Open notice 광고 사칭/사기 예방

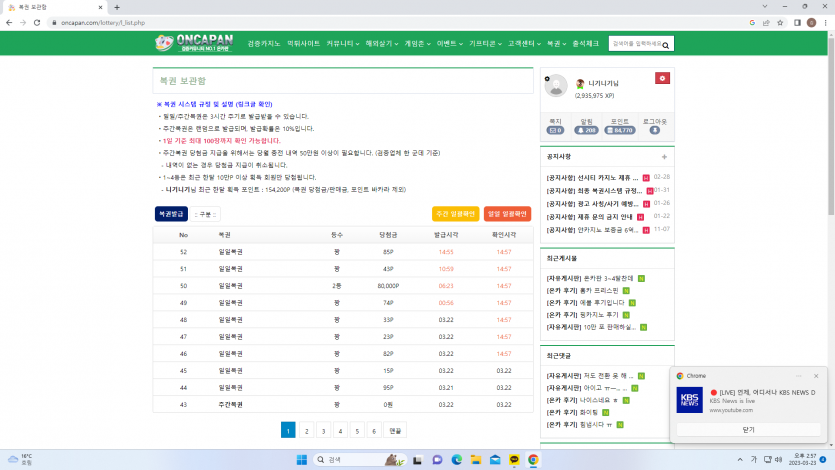592,204
